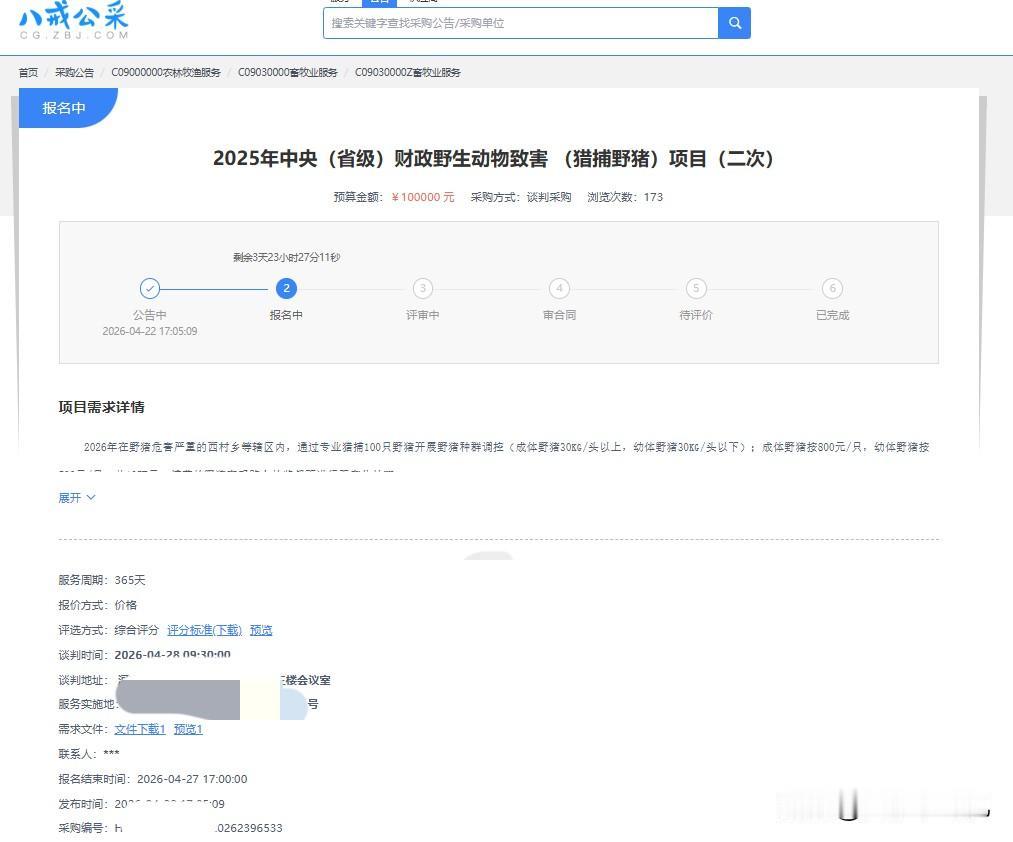Click the remaining time countdown text

[286, 257]
